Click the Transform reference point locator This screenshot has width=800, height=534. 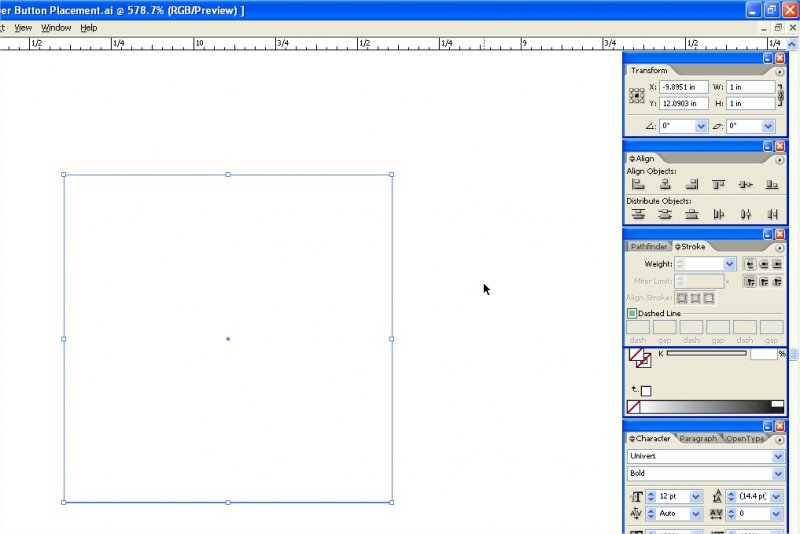pos(636,95)
